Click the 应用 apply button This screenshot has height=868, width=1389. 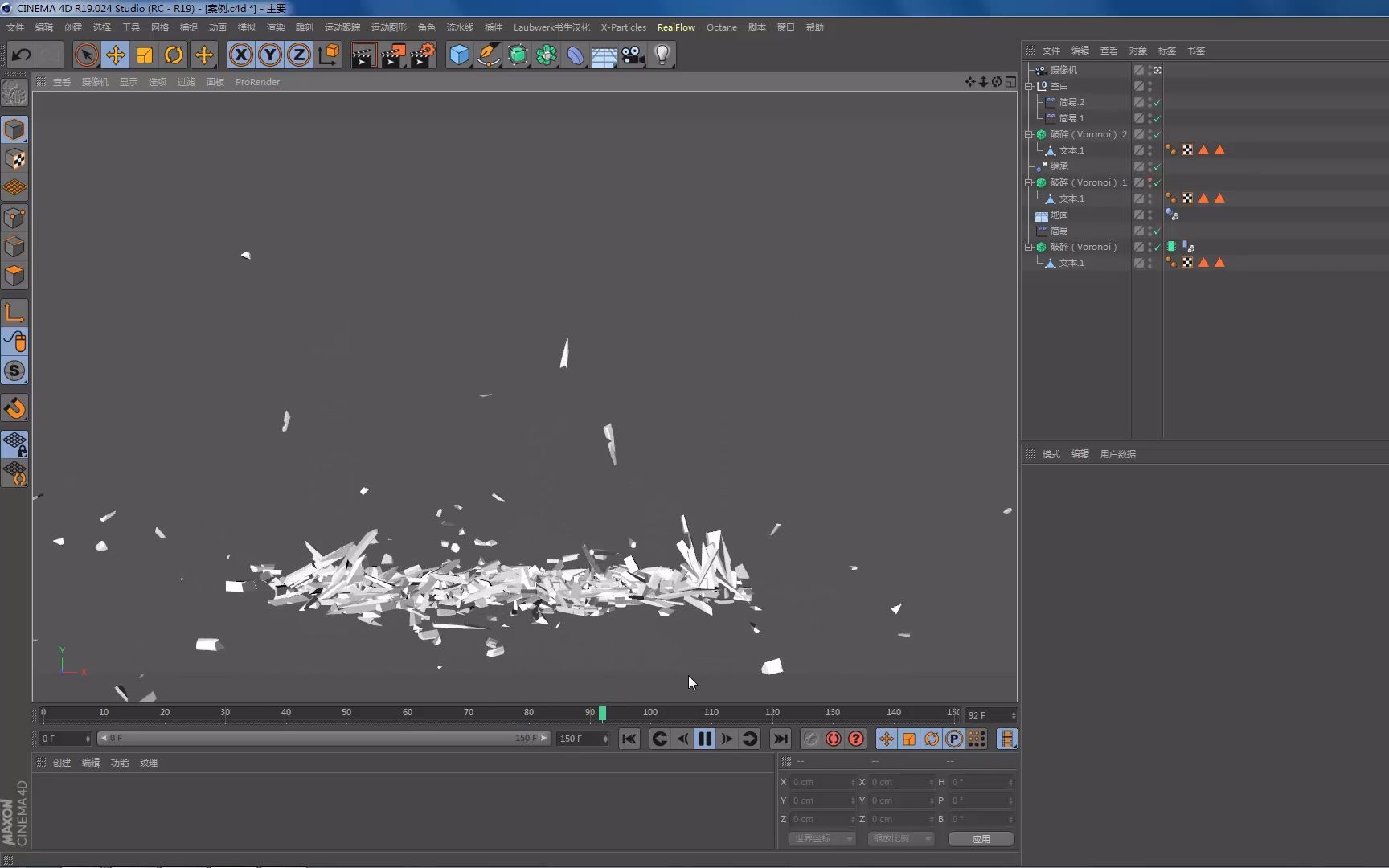(x=980, y=838)
